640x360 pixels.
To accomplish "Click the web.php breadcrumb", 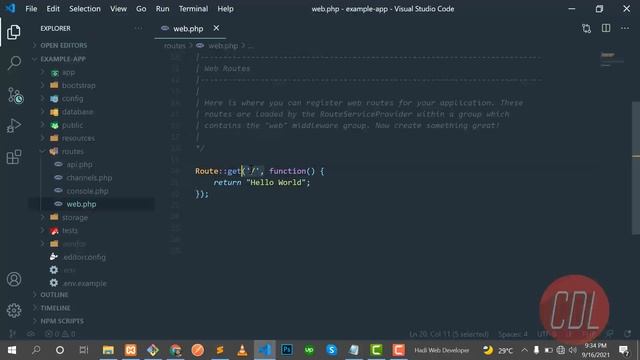I will [223, 46].
